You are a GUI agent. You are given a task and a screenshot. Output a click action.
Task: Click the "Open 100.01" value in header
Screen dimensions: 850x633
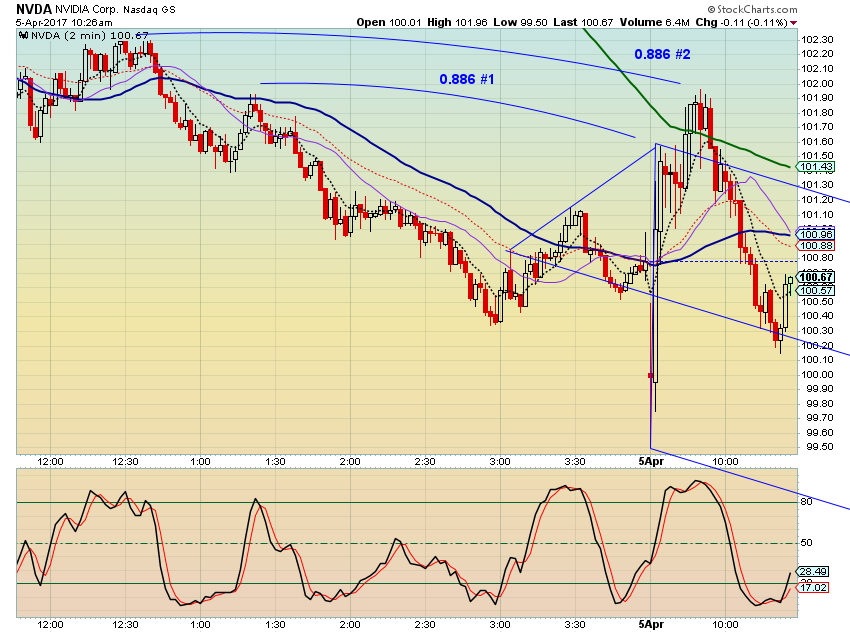coord(389,22)
